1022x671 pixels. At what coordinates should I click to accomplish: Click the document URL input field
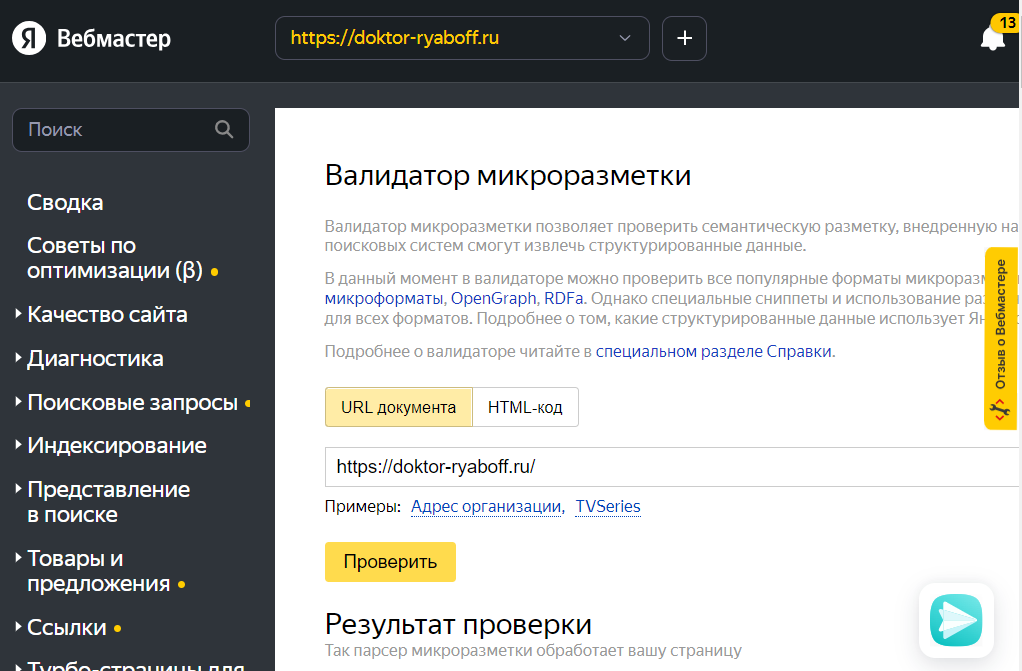pos(660,467)
